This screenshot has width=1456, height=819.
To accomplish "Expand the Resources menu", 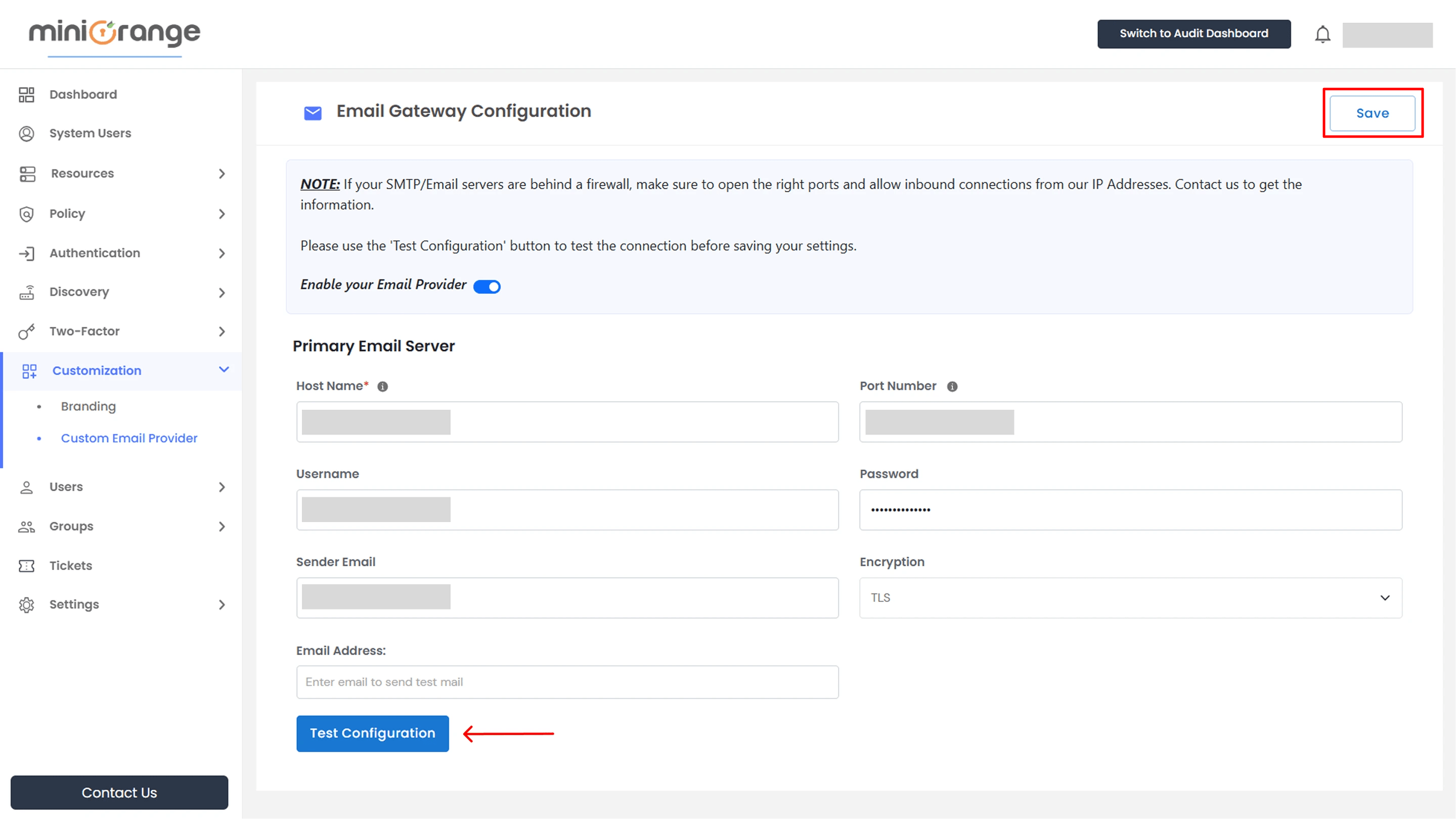I will tap(82, 174).
